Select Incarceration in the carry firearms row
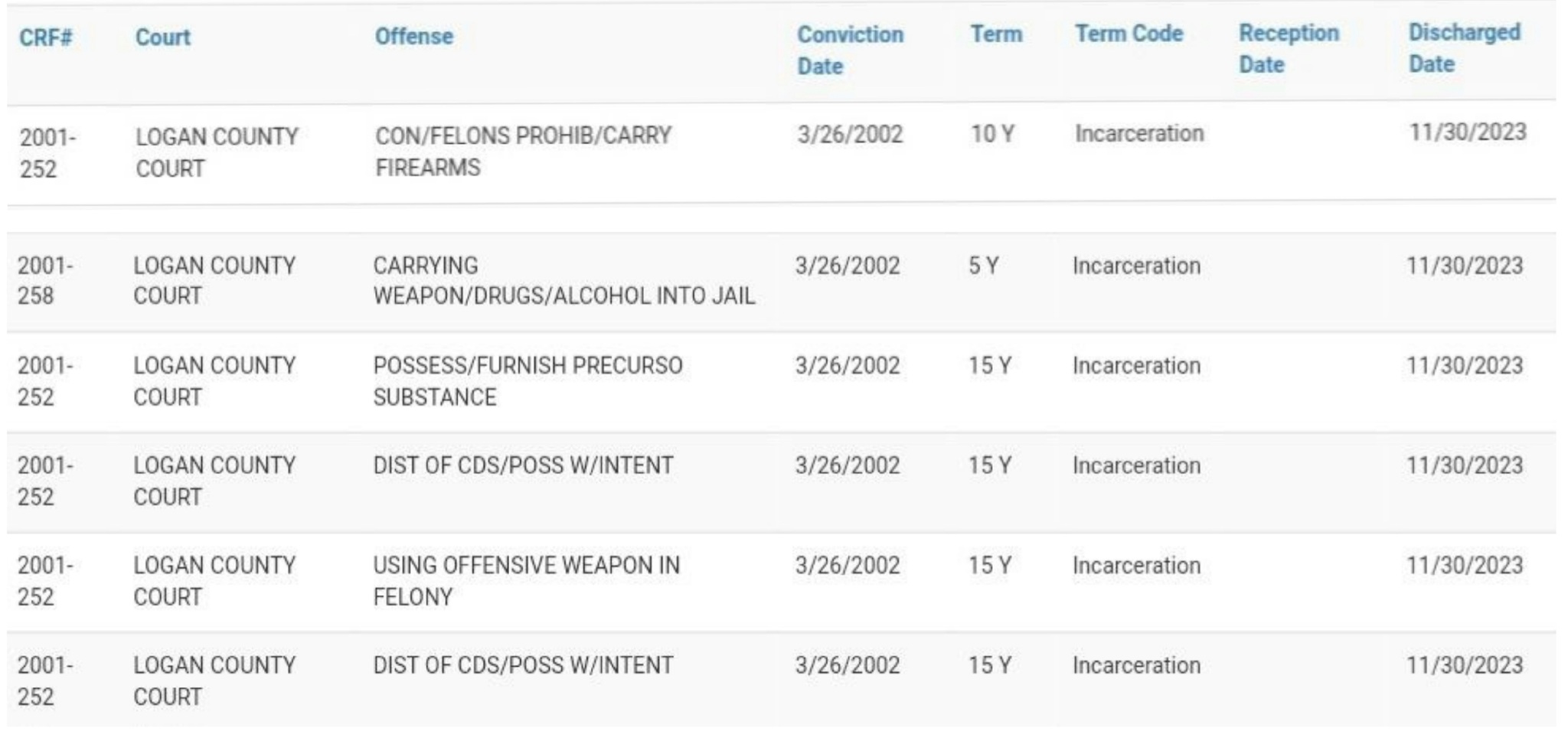This screenshot has width=1568, height=741. pyautogui.click(x=1139, y=134)
